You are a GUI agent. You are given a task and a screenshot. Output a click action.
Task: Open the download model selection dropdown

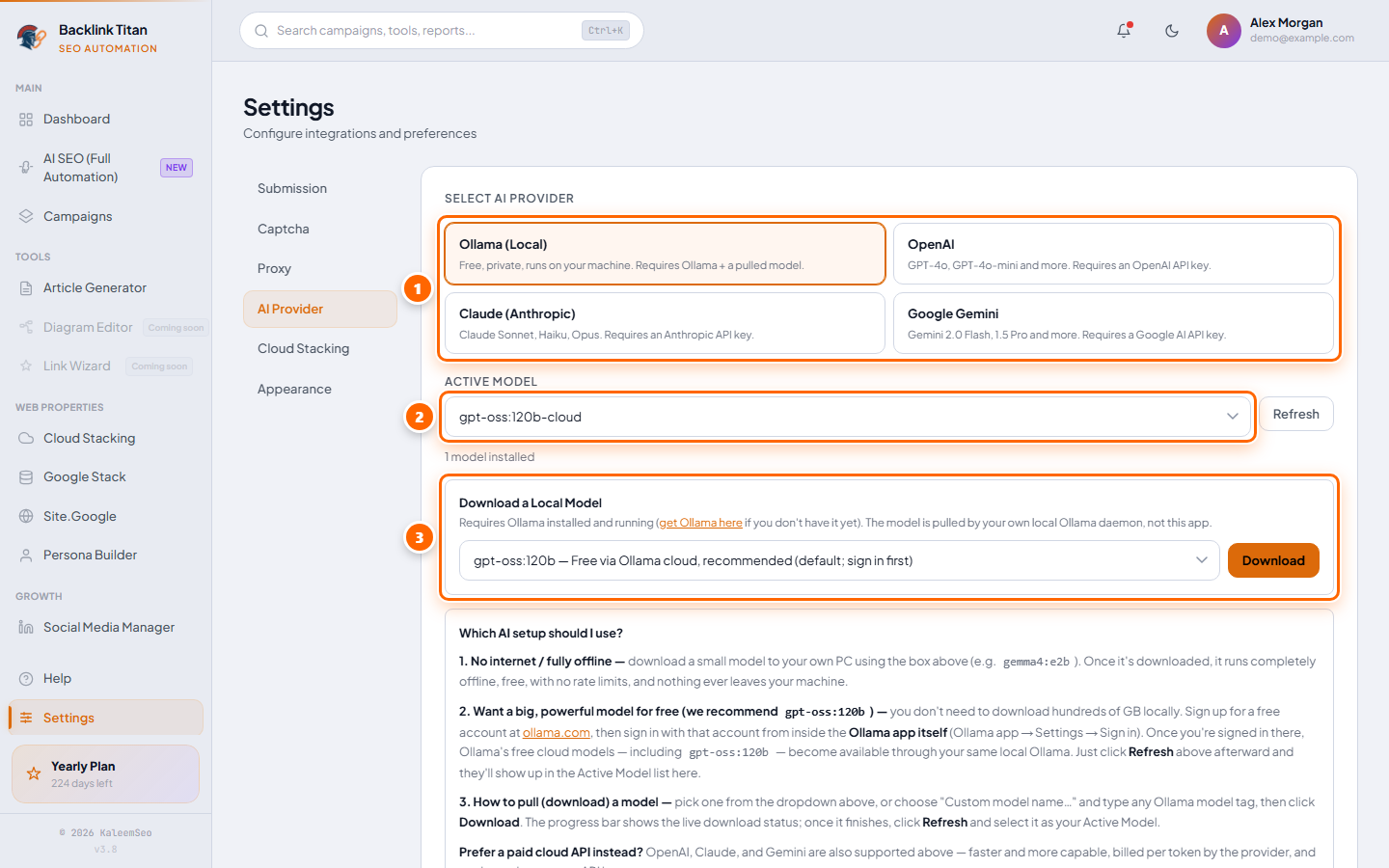(x=839, y=560)
